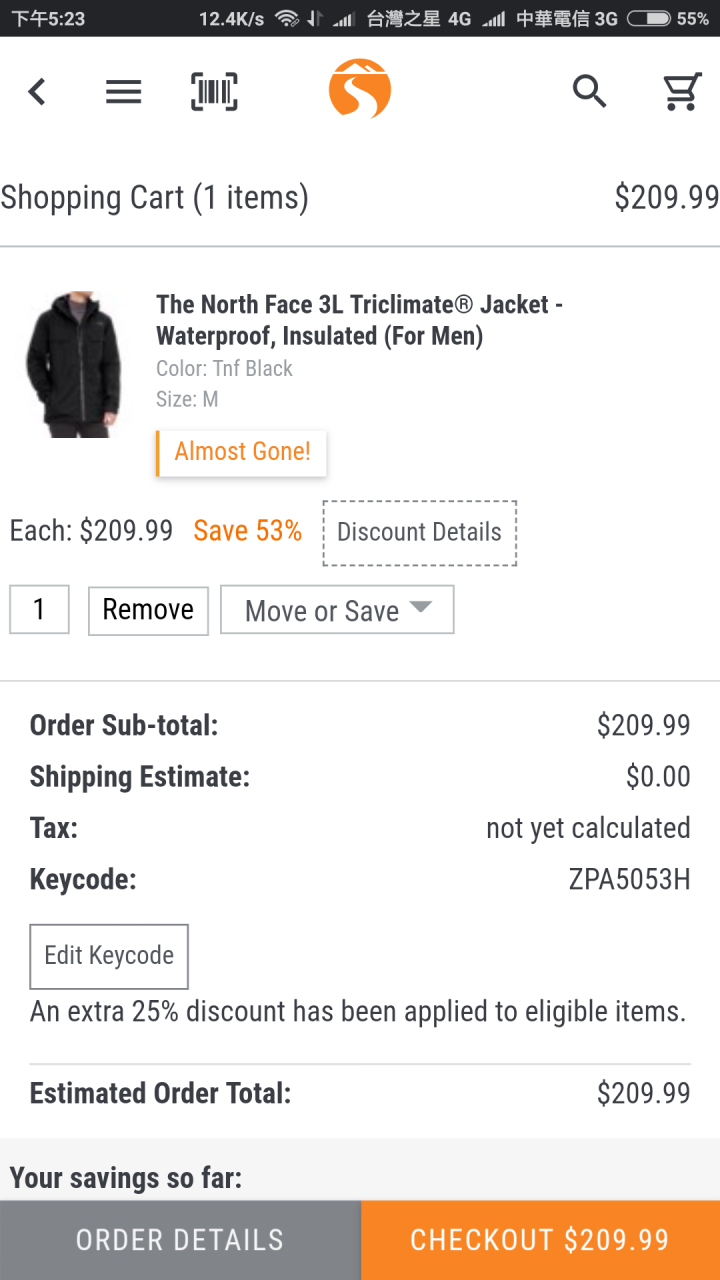
Task: Open the hamburger menu
Action: click(124, 92)
